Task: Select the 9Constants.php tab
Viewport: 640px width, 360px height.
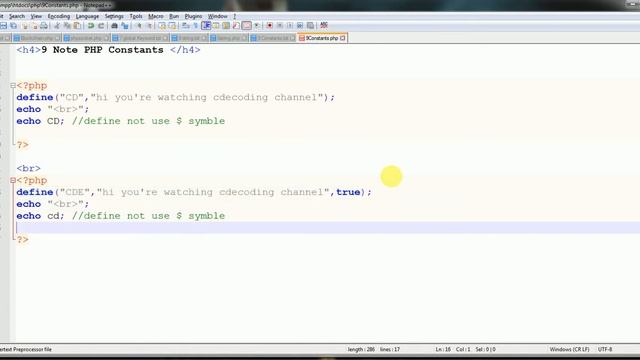Action: [x=322, y=38]
